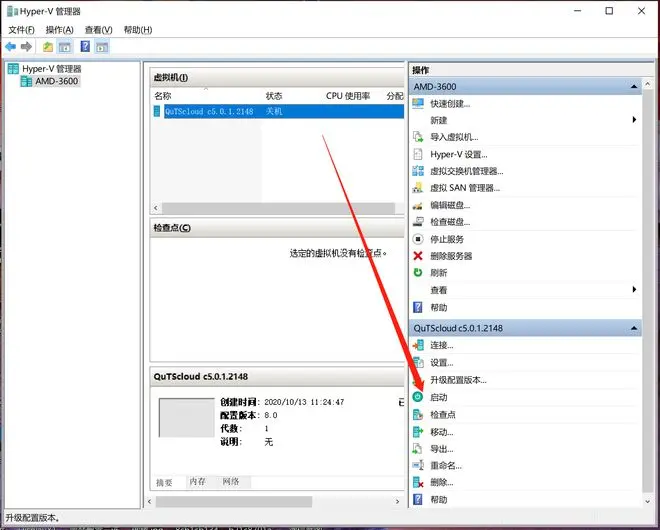Open 虚拟 SAN 管理器 icon
This screenshot has width=660, height=530.
coord(418,188)
